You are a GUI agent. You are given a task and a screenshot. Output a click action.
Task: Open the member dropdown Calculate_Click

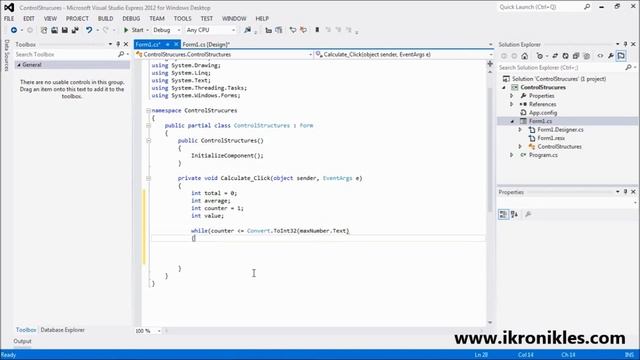(x=404, y=54)
